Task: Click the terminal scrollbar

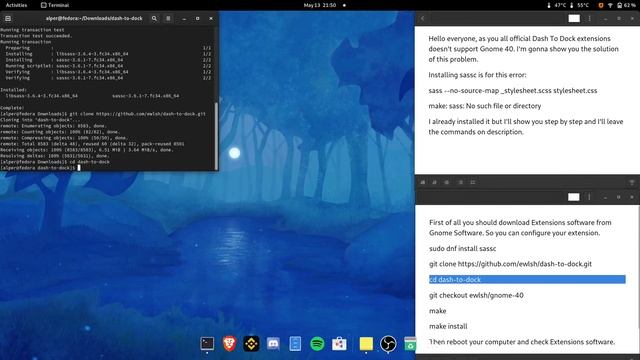Action: coord(216,135)
